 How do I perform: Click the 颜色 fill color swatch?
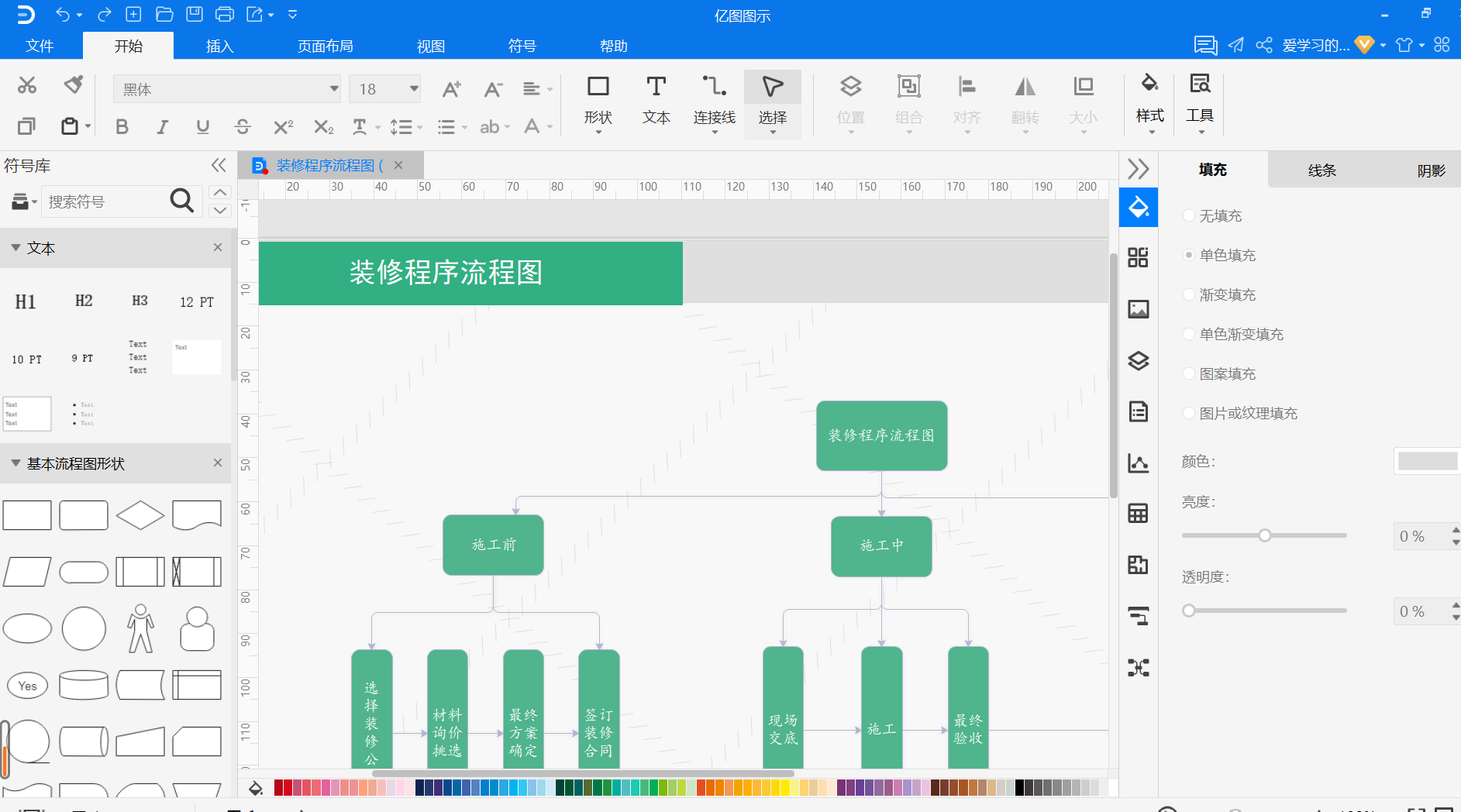coord(1427,461)
